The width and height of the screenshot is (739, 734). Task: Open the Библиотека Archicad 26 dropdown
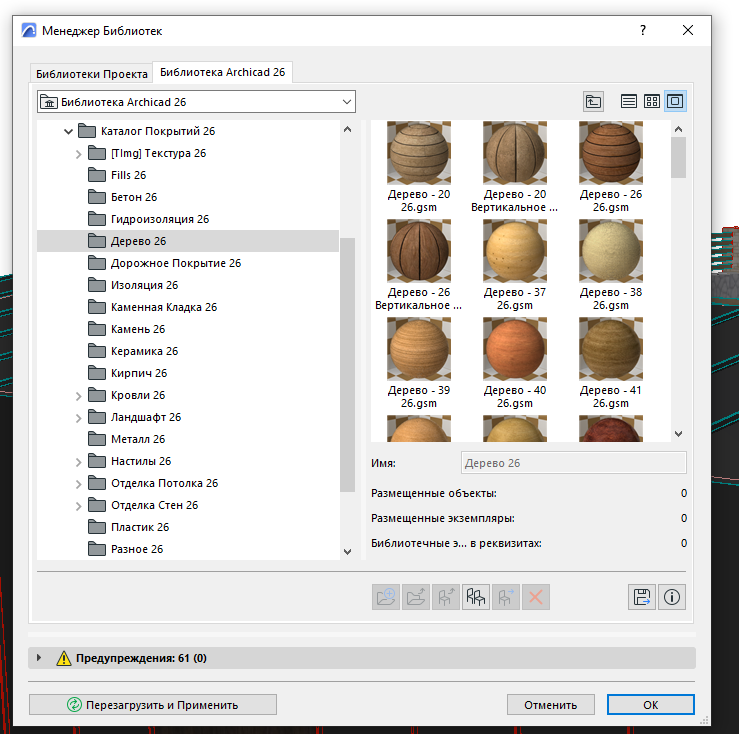(x=196, y=102)
